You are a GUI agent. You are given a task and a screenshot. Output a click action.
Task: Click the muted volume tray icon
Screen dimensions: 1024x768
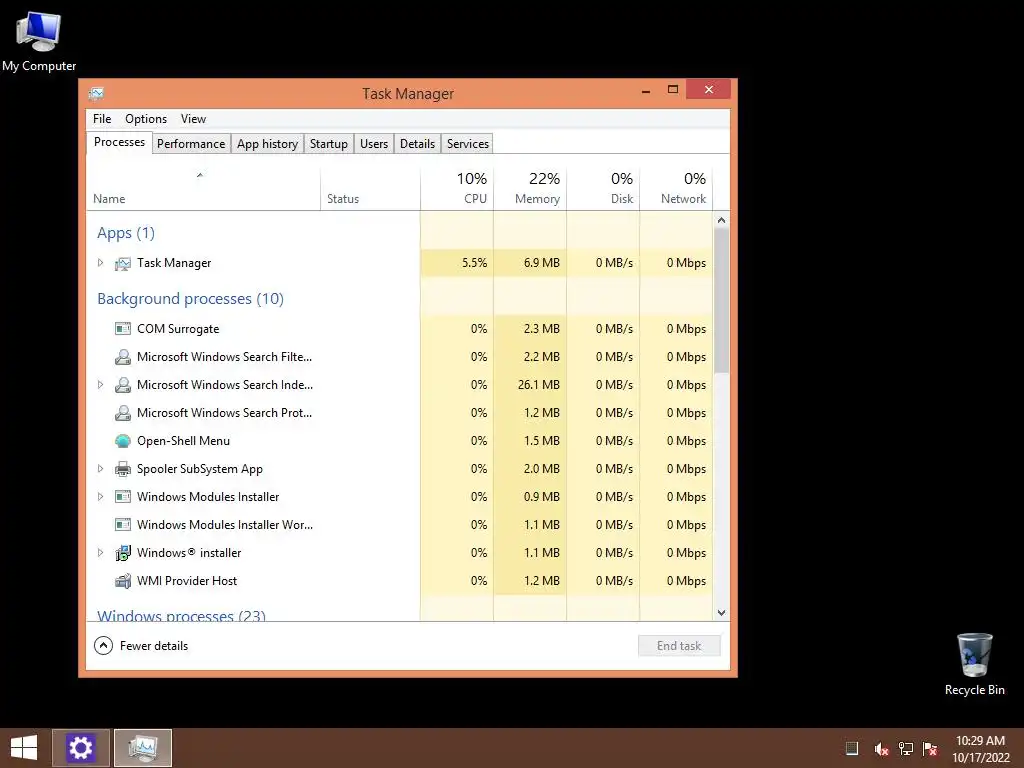pyautogui.click(x=881, y=749)
